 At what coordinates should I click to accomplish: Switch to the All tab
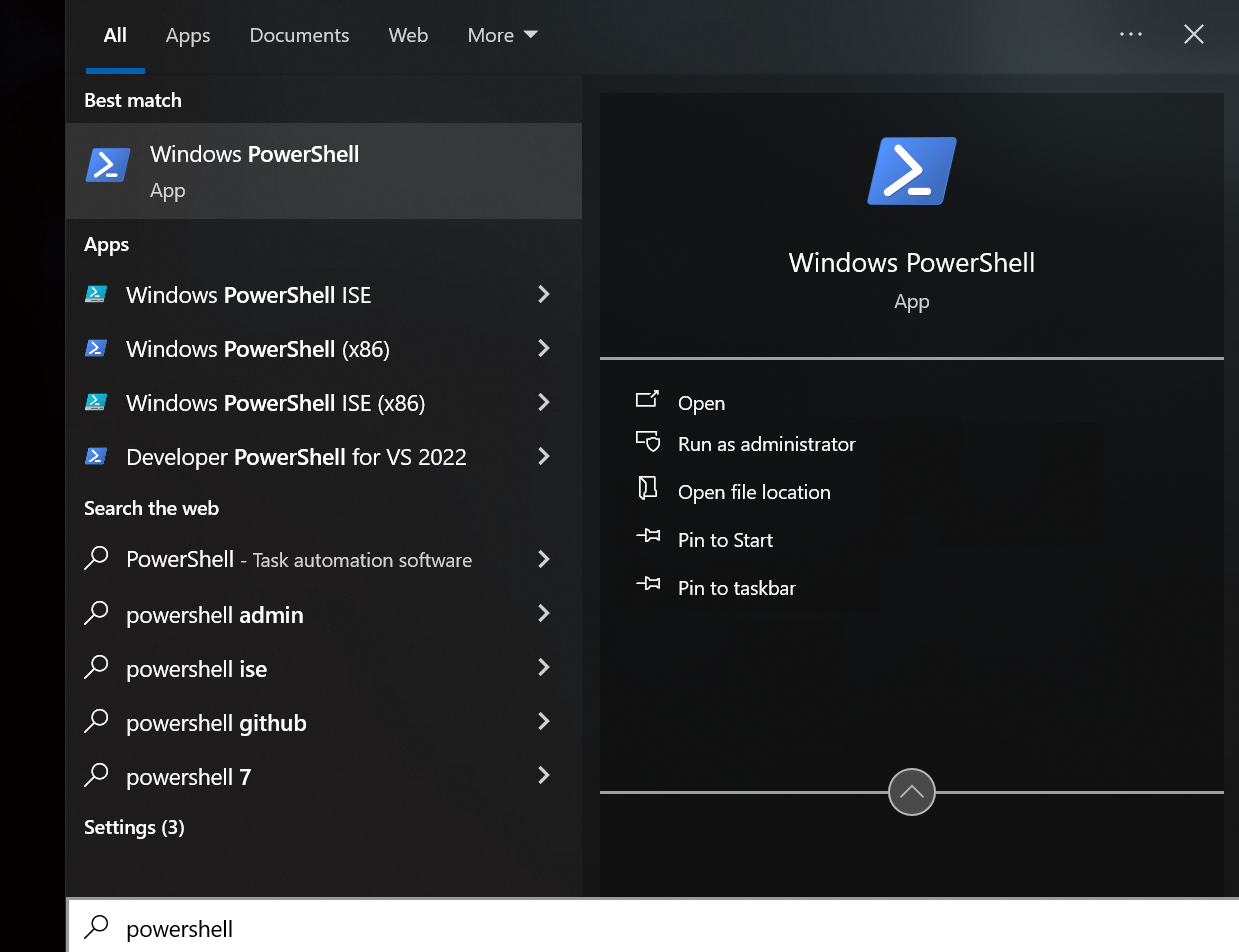tap(115, 35)
